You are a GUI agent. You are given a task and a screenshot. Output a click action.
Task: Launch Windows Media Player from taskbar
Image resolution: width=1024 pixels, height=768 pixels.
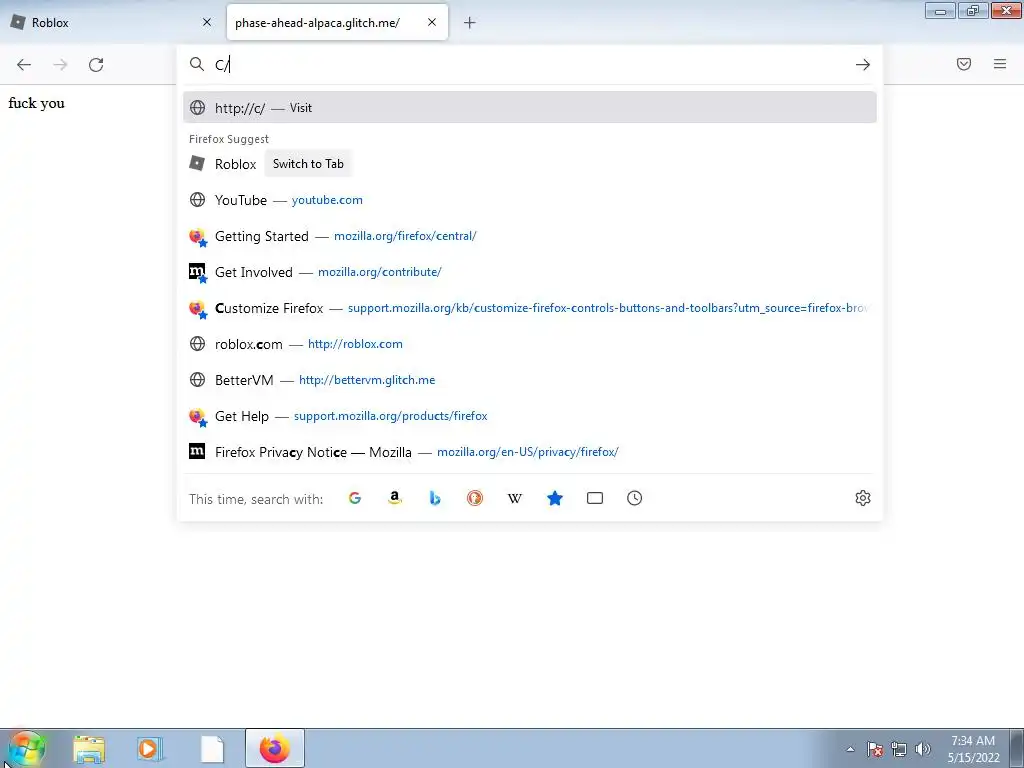[150, 749]
